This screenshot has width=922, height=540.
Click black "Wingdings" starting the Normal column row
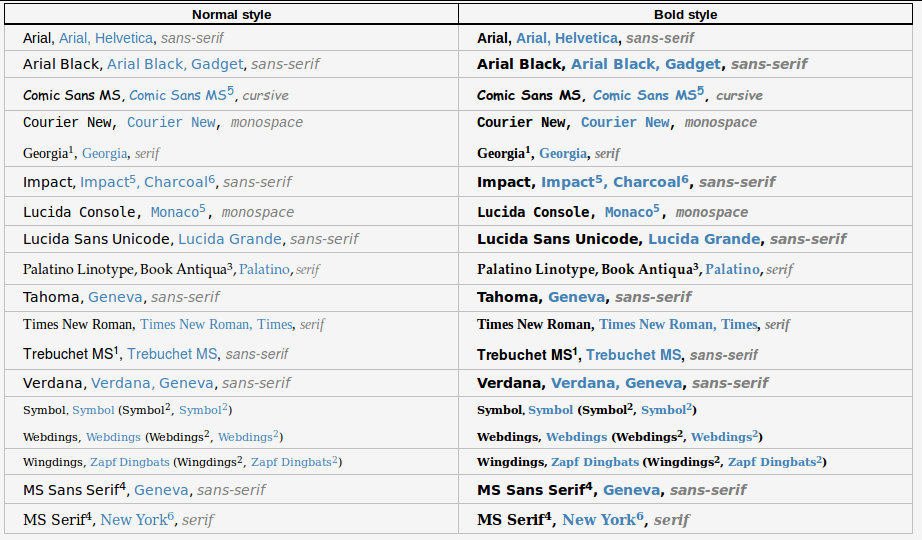click(52, 462)
